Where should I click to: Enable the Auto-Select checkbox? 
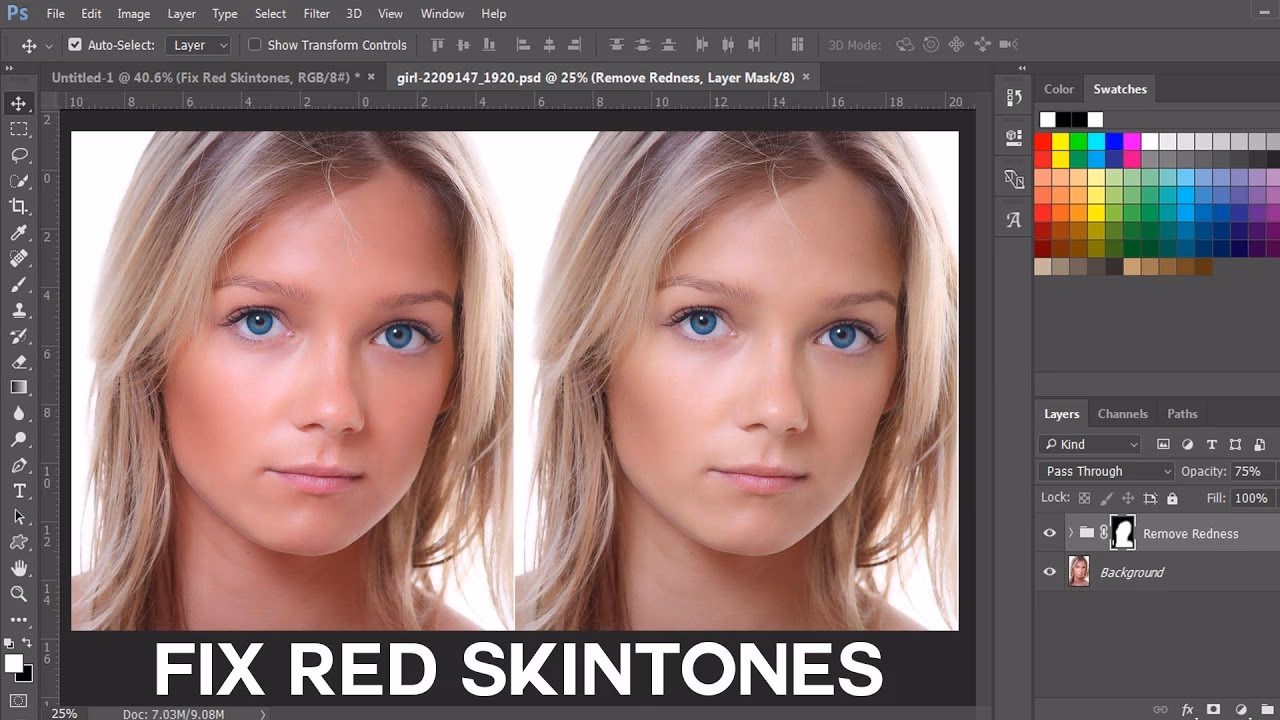(x=76, y=45)
